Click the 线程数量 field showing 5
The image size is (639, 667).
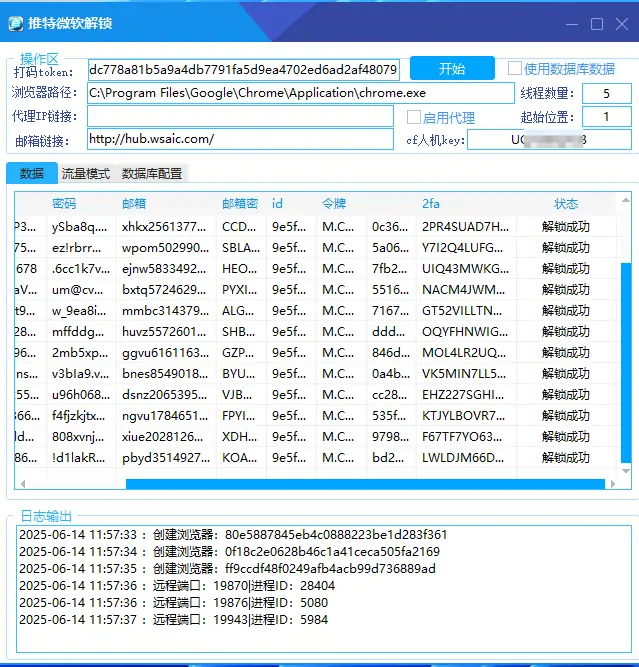pos(606,93)
